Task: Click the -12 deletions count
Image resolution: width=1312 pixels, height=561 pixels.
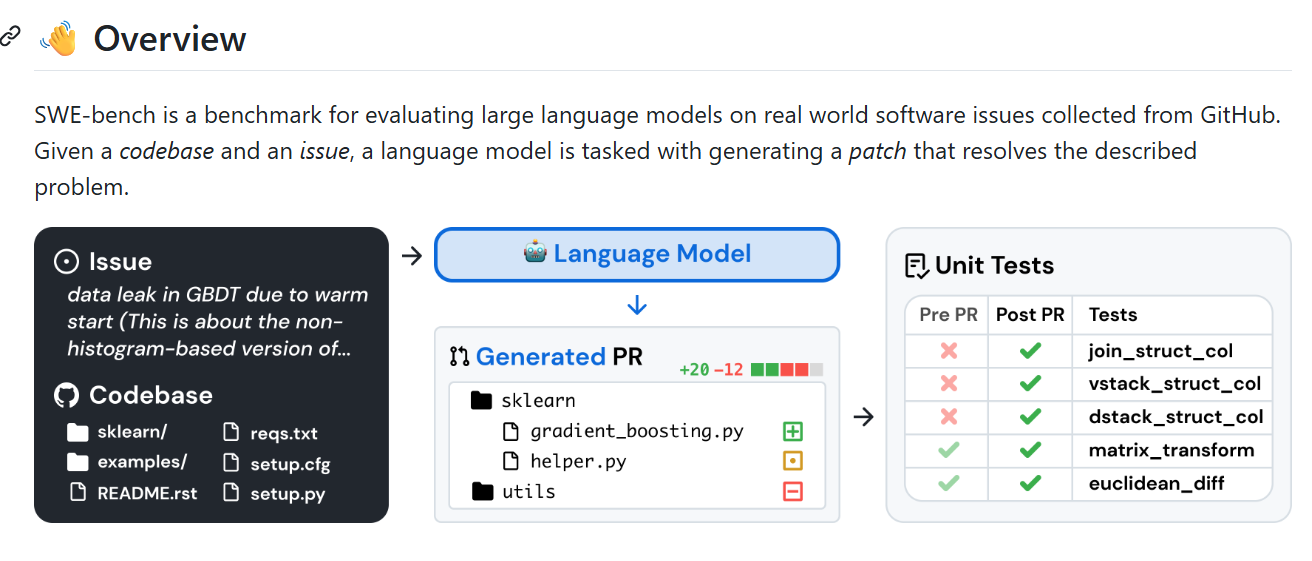Action: point(729,369)
